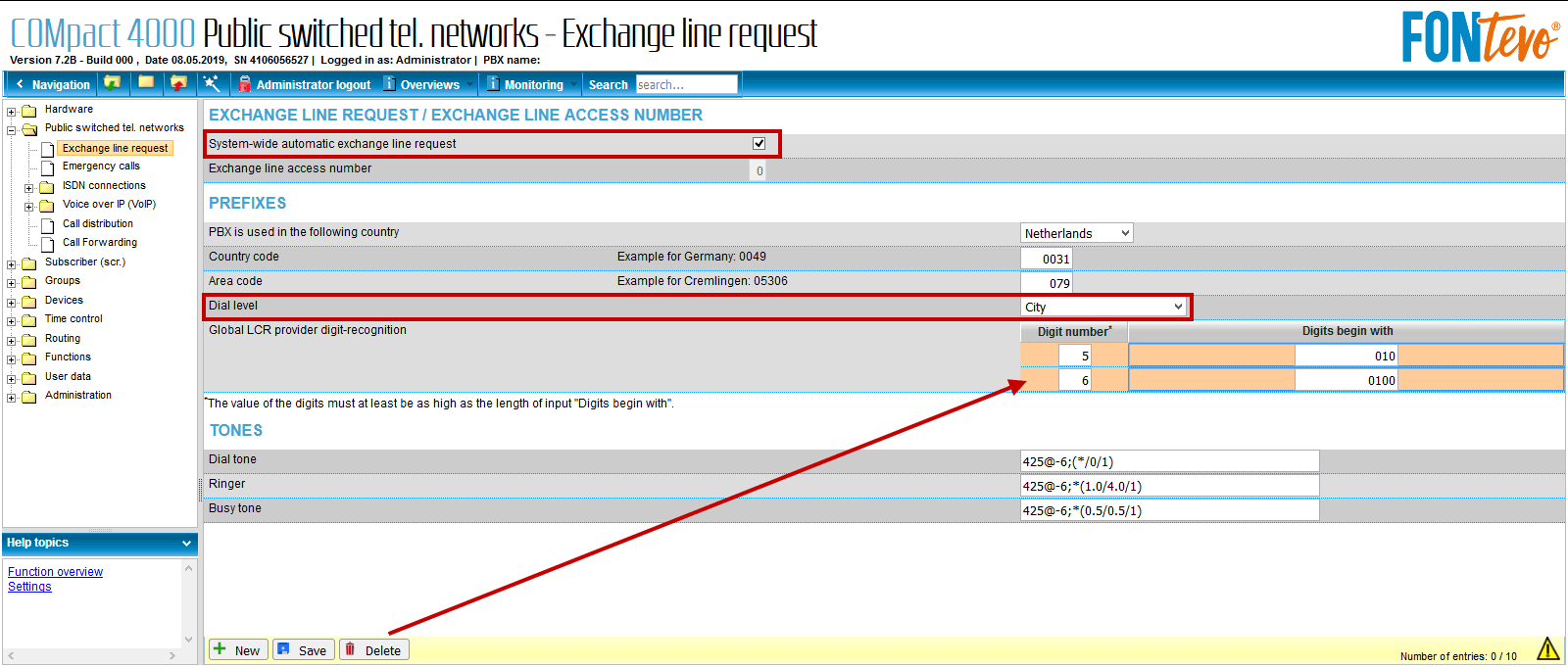Open the magic wand wizard tool

pos(211,83)
